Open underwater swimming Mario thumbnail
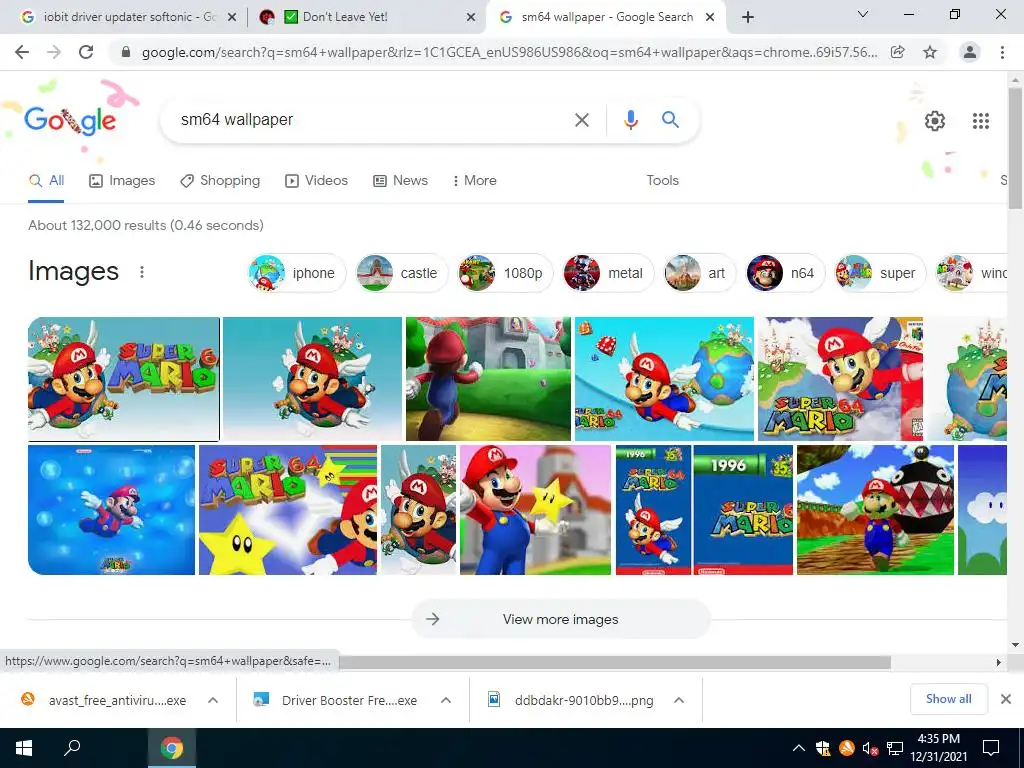This screenshot has width=1024, height=768. click(111, 510)
